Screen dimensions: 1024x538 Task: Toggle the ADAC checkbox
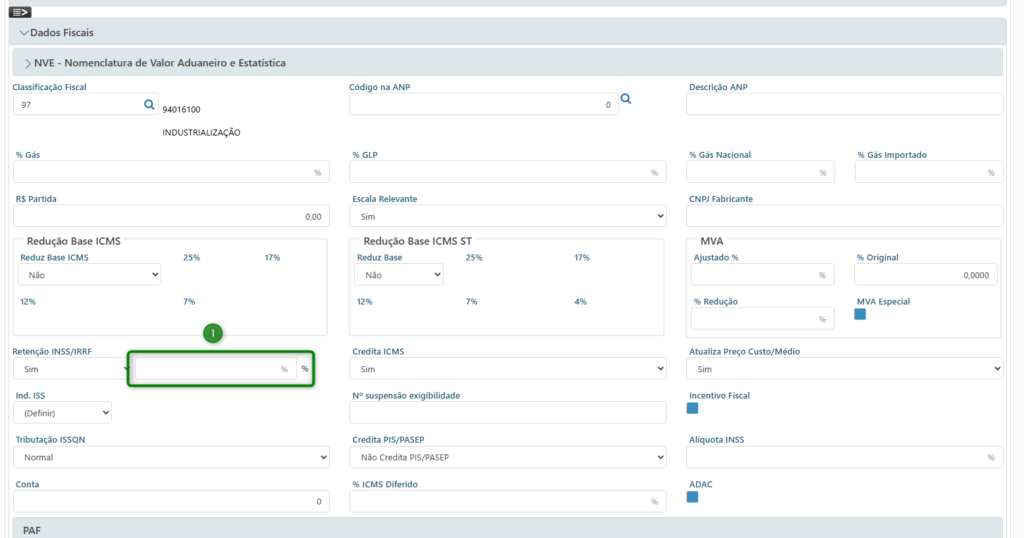click(x=692, y=497)
